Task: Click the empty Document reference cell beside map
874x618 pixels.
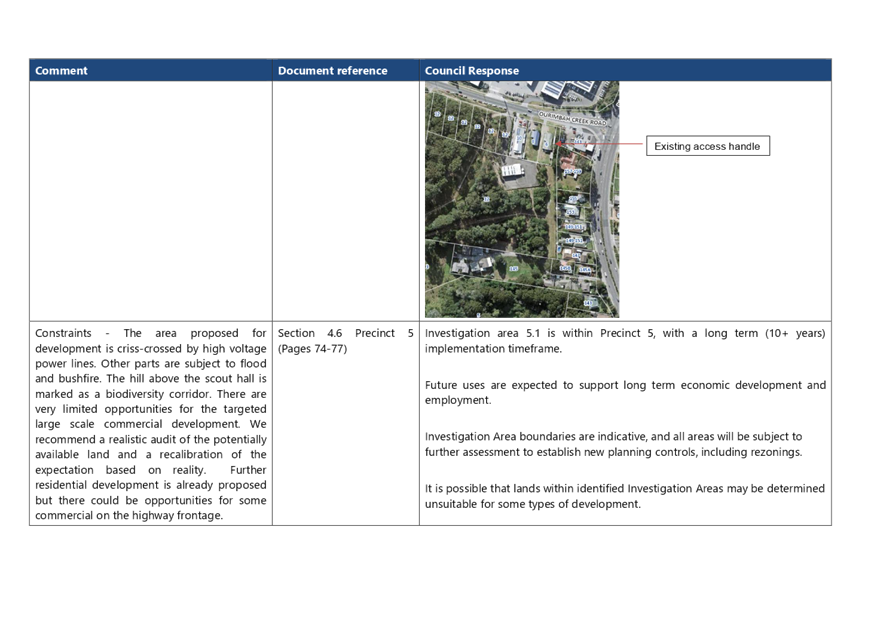Action: 345,200
